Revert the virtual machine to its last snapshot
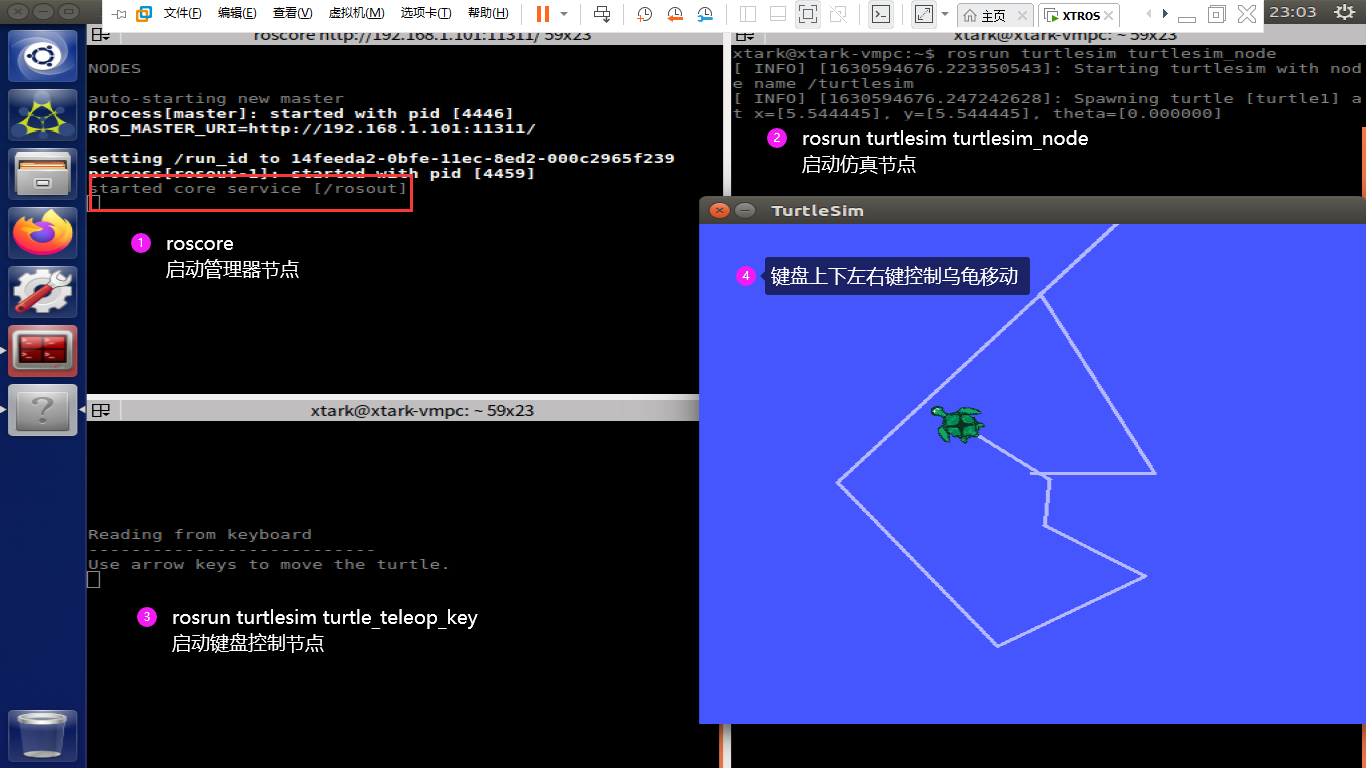 (675, 14)
